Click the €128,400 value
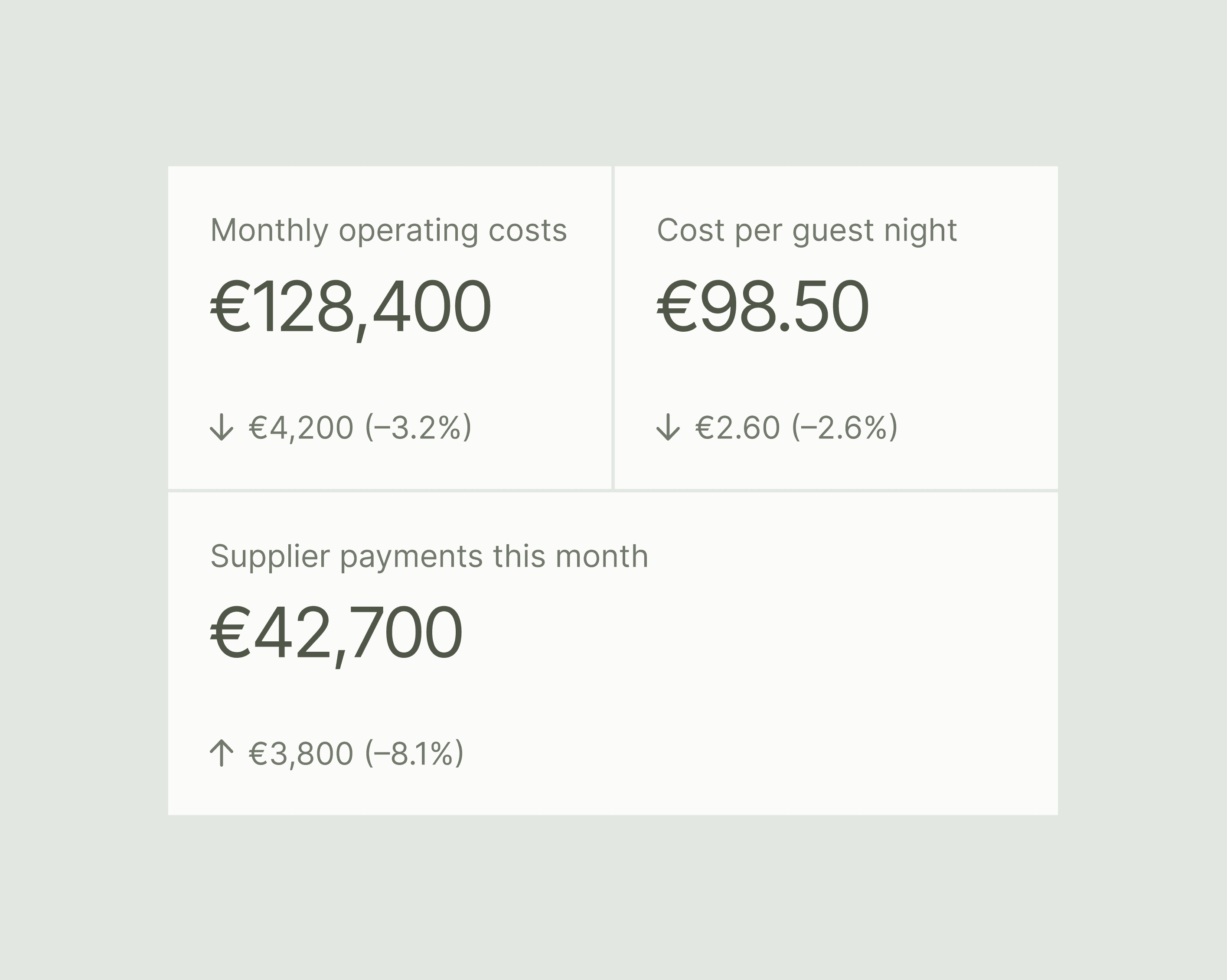Screen dimensions: 1227x980 [x=351, y=308]
